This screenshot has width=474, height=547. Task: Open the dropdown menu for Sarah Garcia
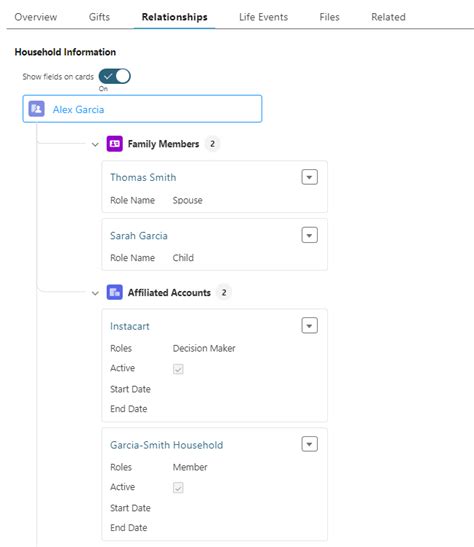[x=309, y=235]
